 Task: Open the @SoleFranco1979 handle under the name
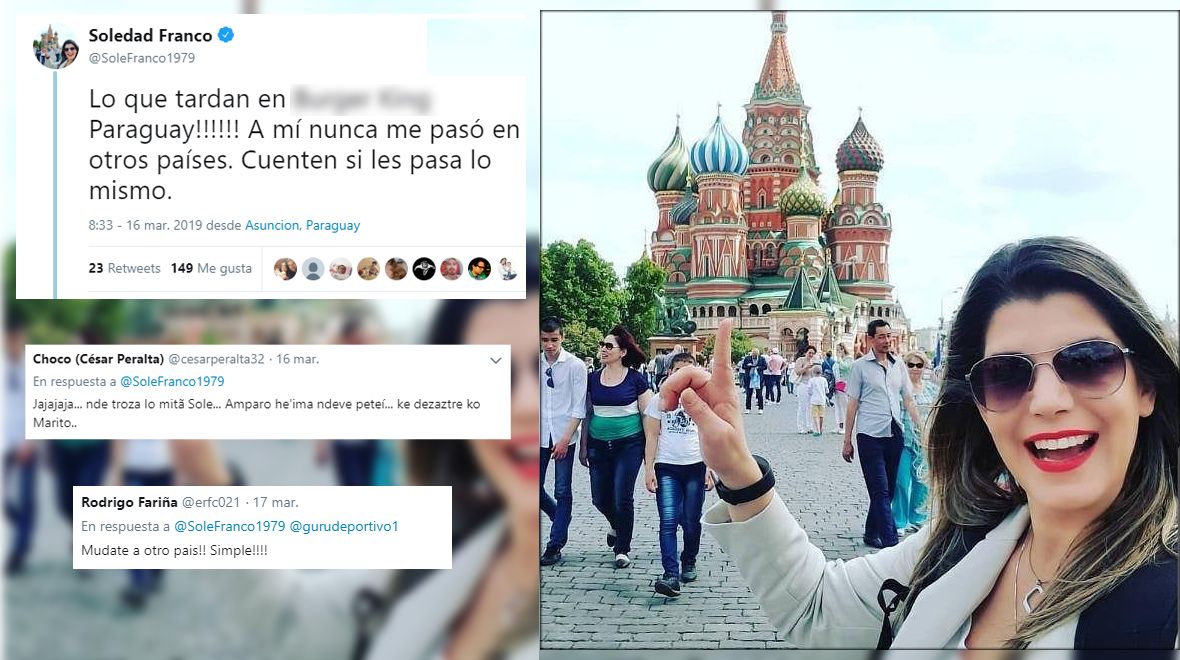(x=141, y=58)
